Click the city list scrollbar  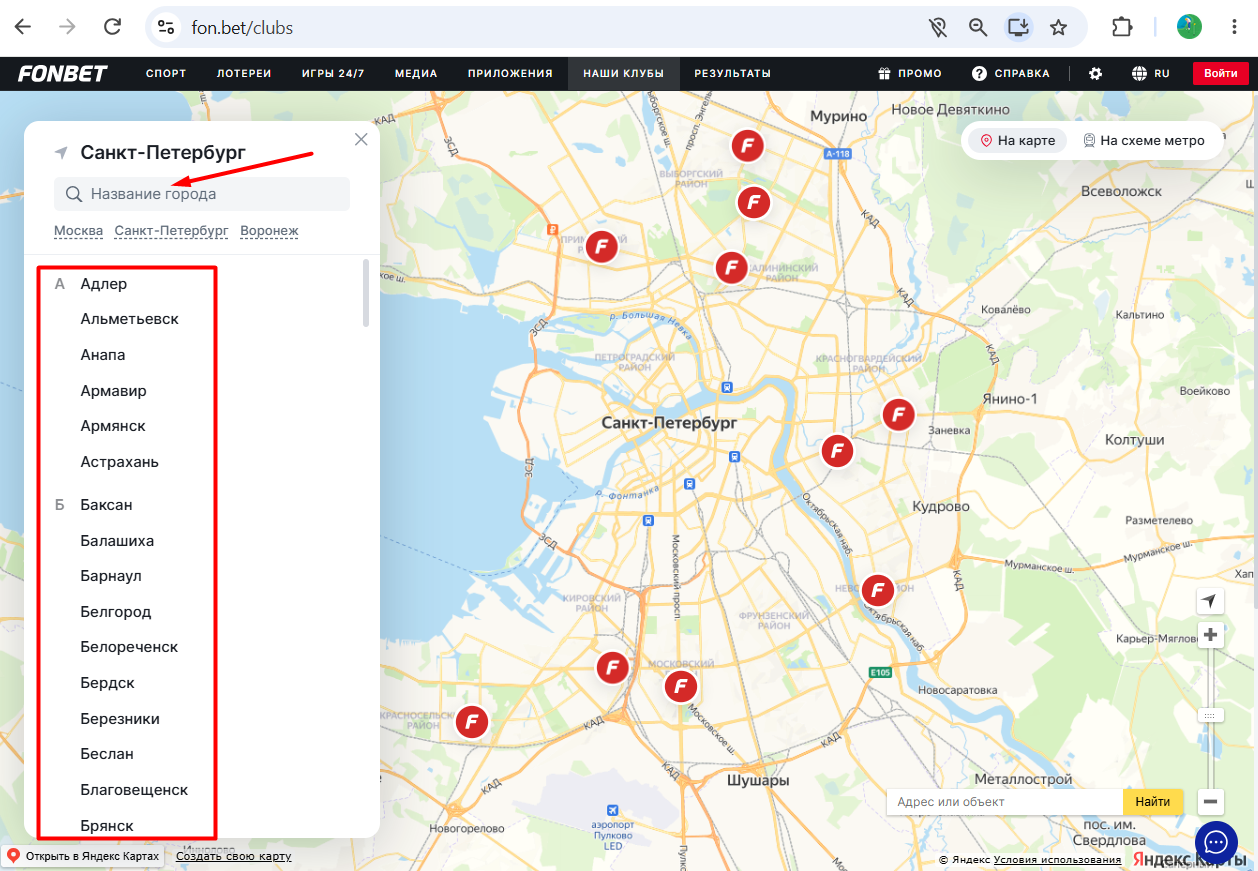[x=366, y=293]
